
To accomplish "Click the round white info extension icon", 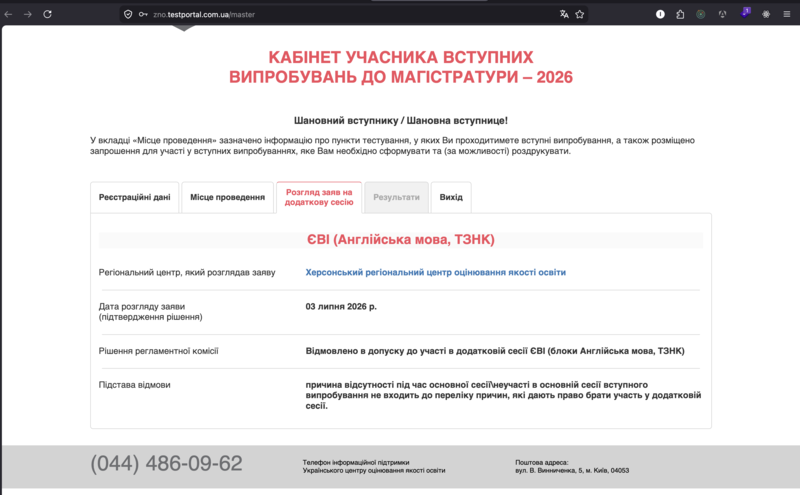I will coord(660,14).
